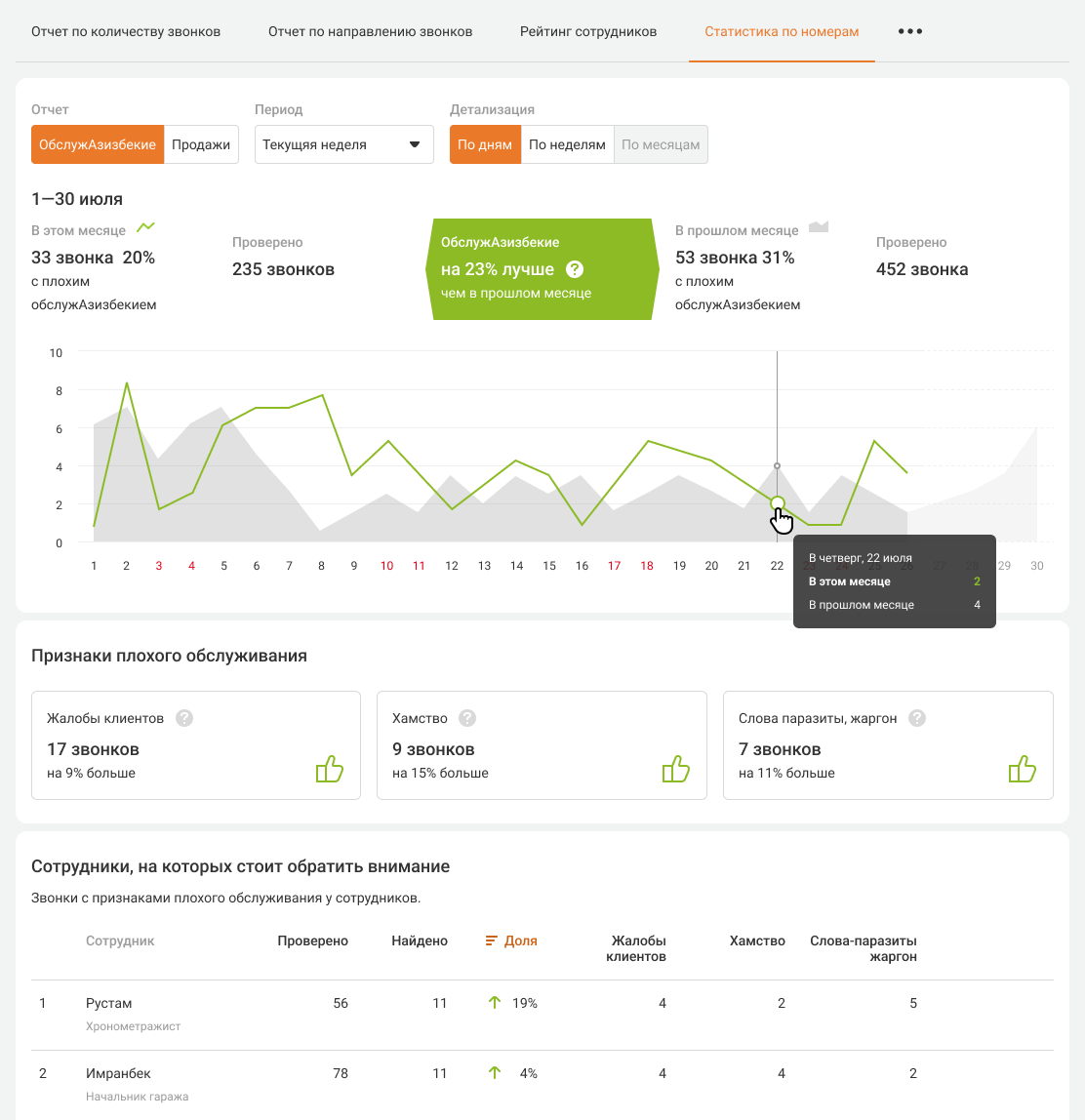Click help icon in green improvement banner
Viewport: 1085px width, 1120px height.
coord(575,269)
